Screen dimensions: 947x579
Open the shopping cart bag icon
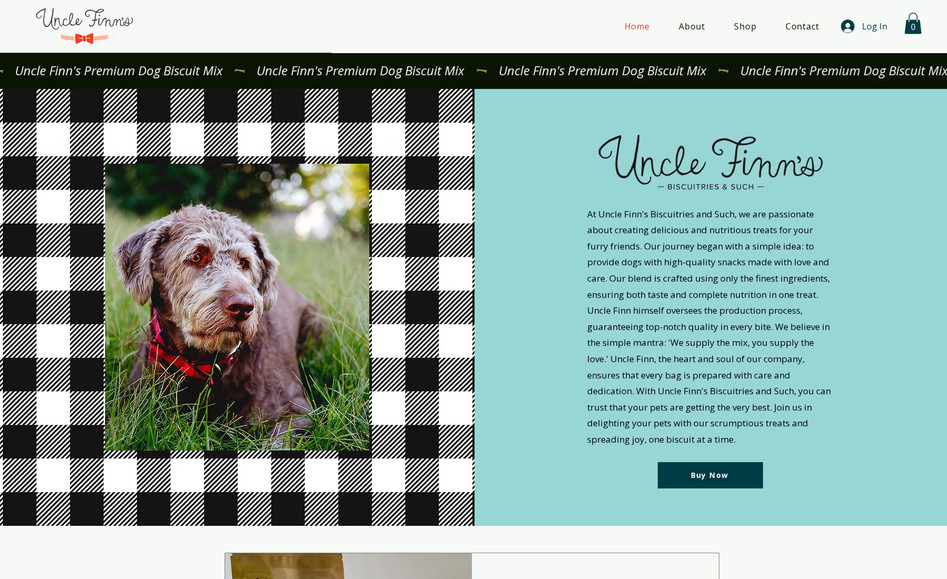(x=913, y=24)
